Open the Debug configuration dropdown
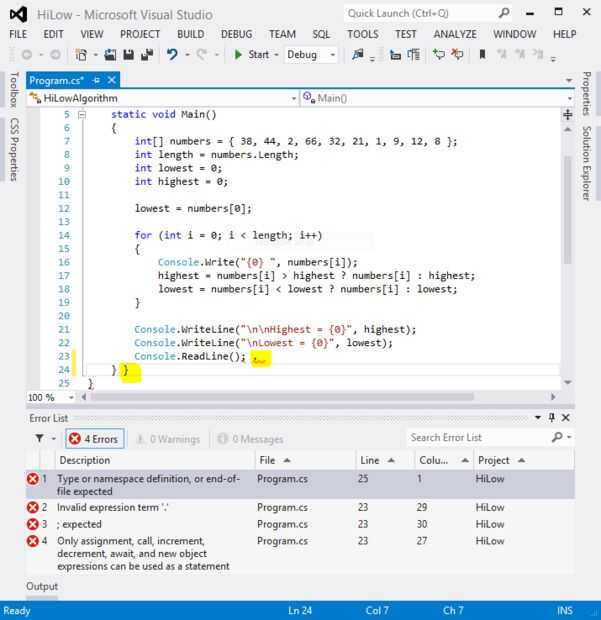 coord(311,55)
